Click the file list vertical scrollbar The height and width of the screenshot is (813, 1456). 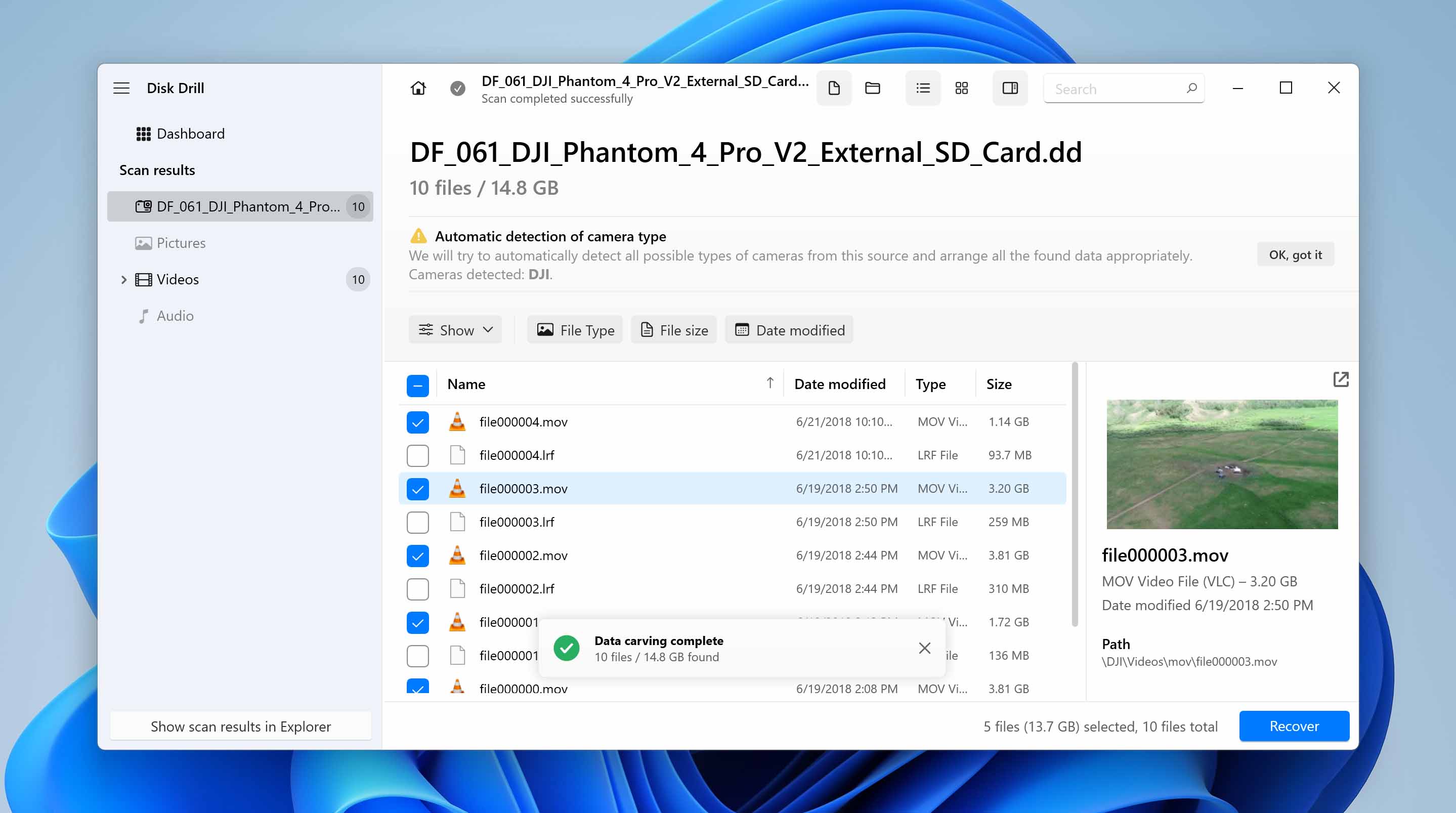(x=1075, y=495)
